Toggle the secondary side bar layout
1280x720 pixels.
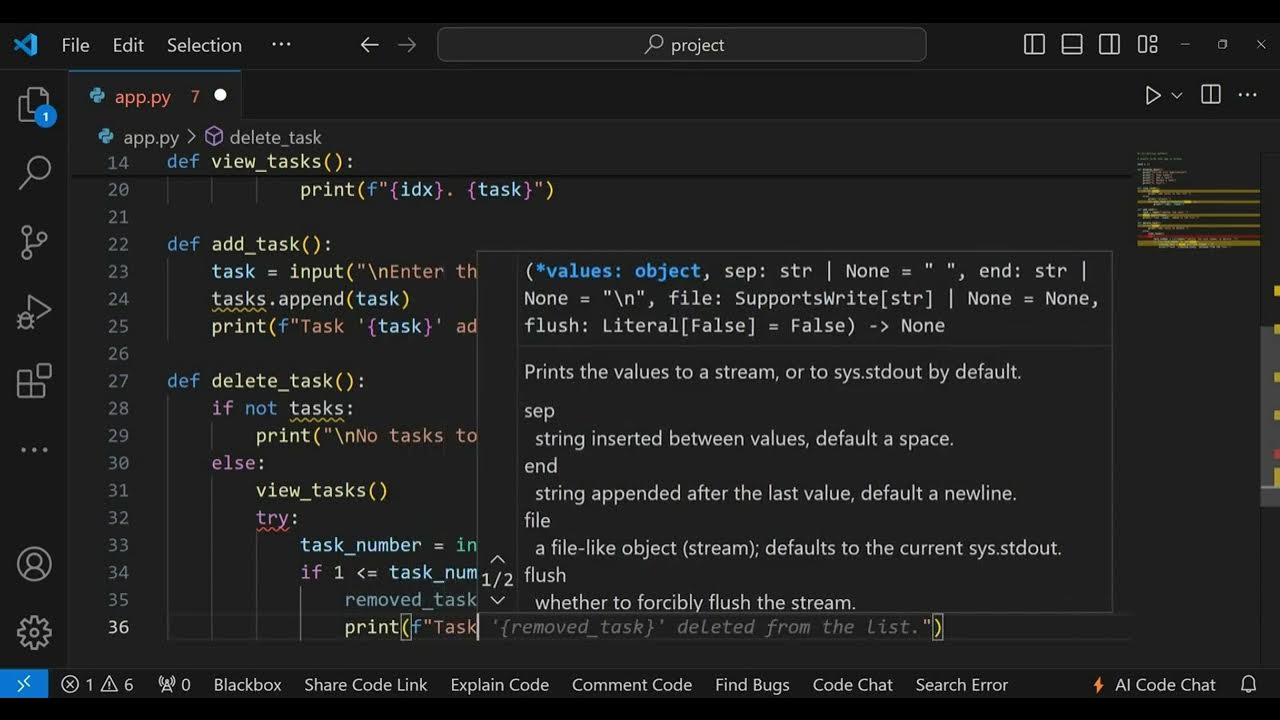coord(1109,45)
